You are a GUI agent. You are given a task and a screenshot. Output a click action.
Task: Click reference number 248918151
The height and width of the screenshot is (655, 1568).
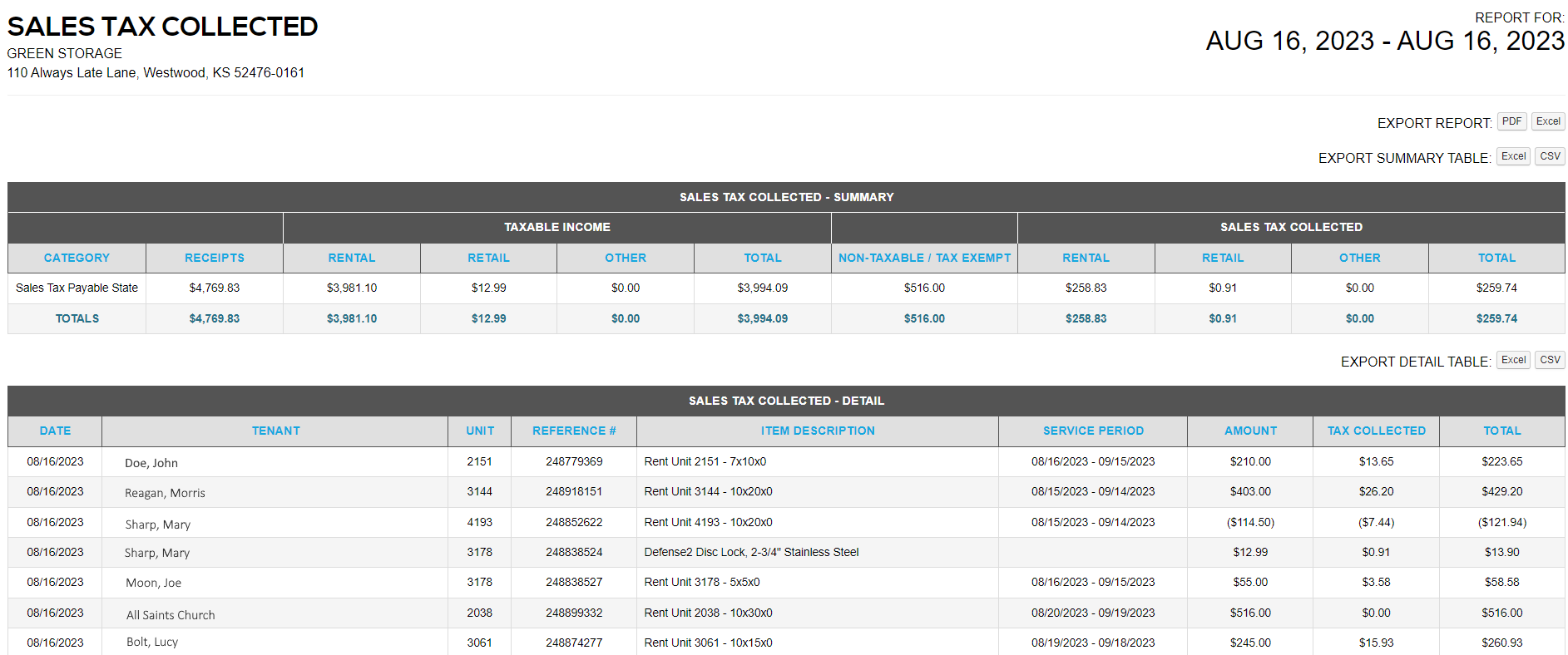click(x=574, y=491)
